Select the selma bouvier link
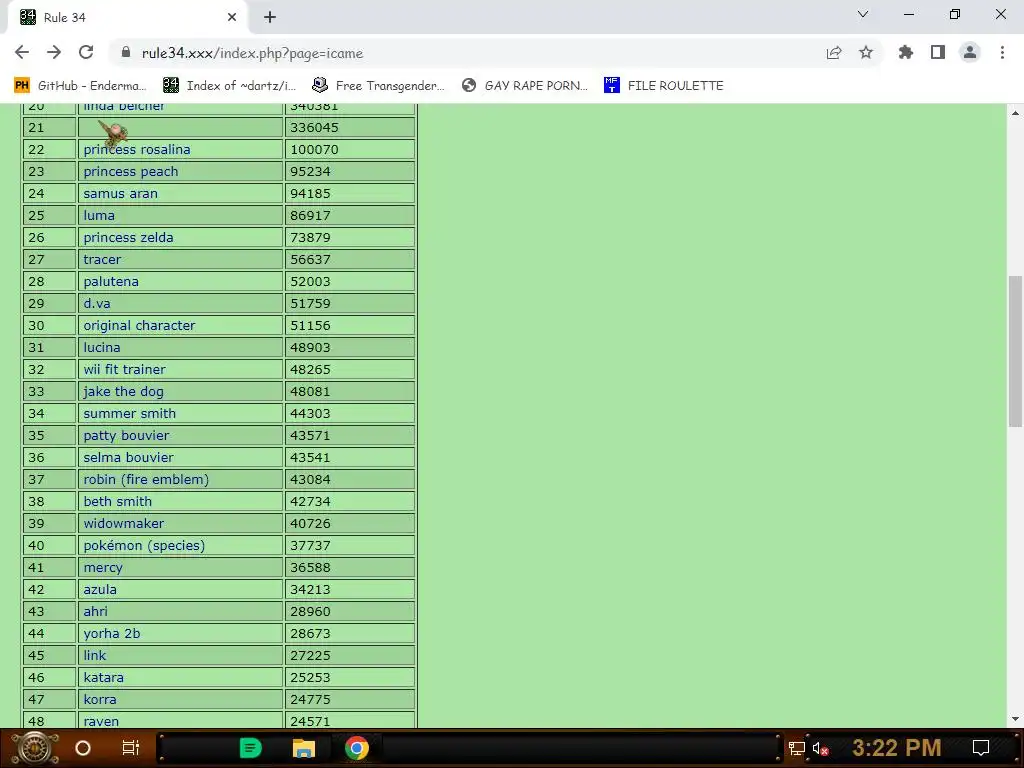Screen dimensions: 1024x768 (x=128, y=457)
